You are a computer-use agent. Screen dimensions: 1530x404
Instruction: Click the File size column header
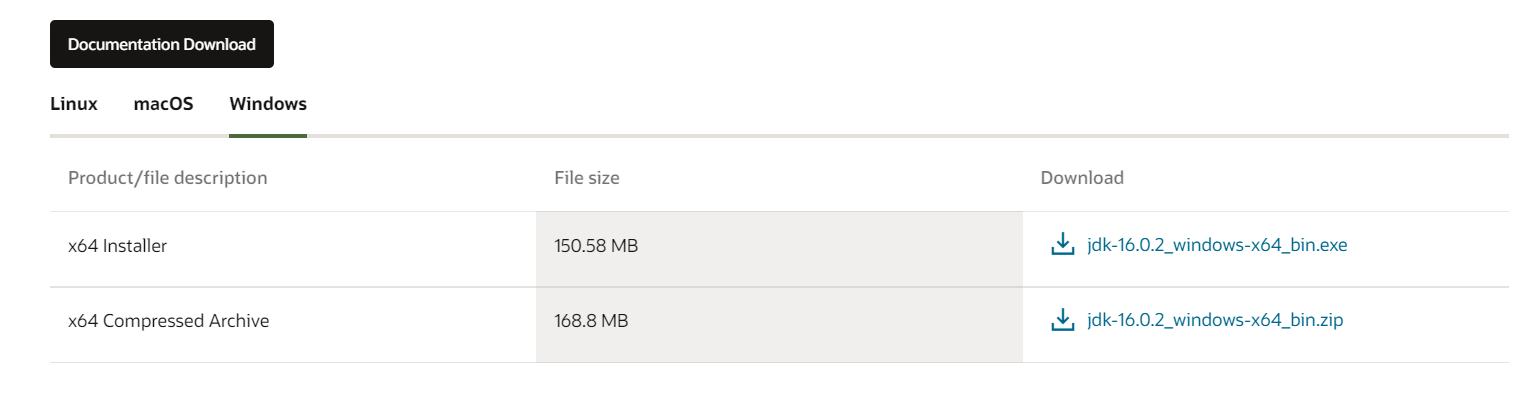pos(587,178)
